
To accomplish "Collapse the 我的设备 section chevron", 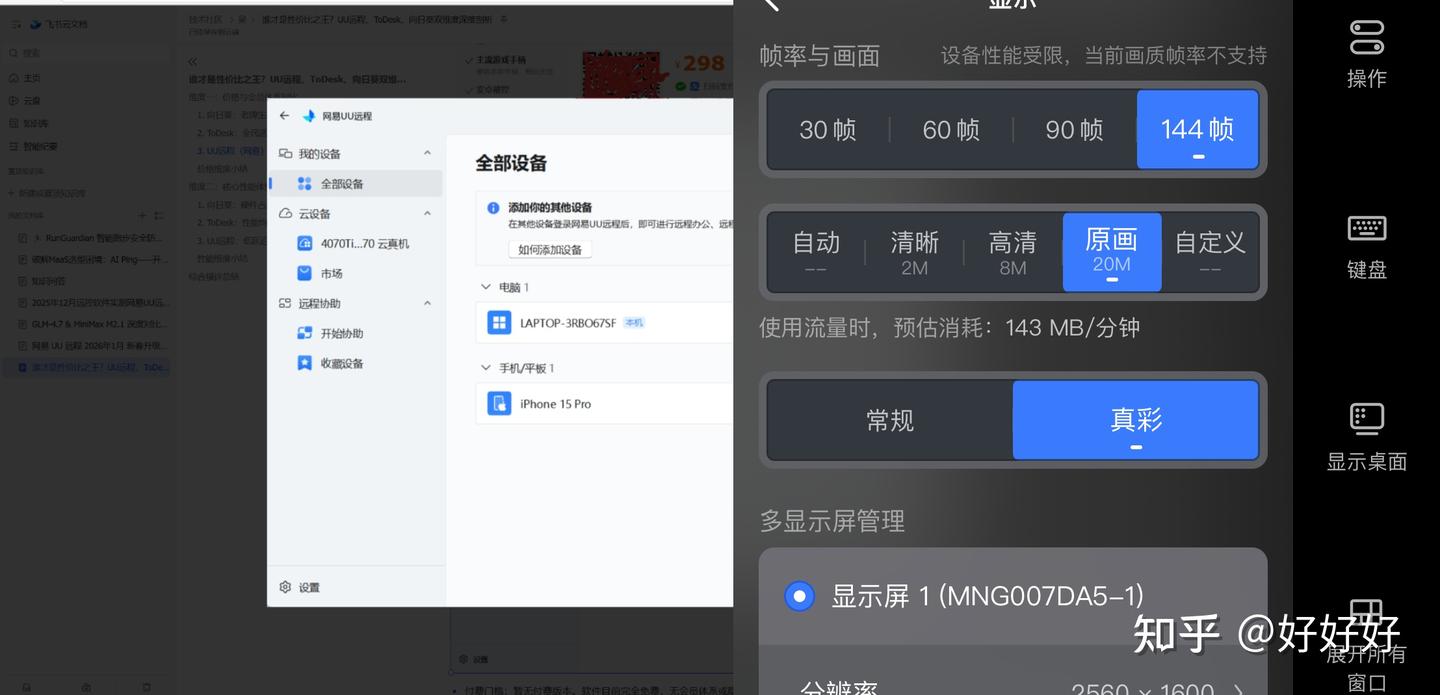I will [x=427, y=154].
